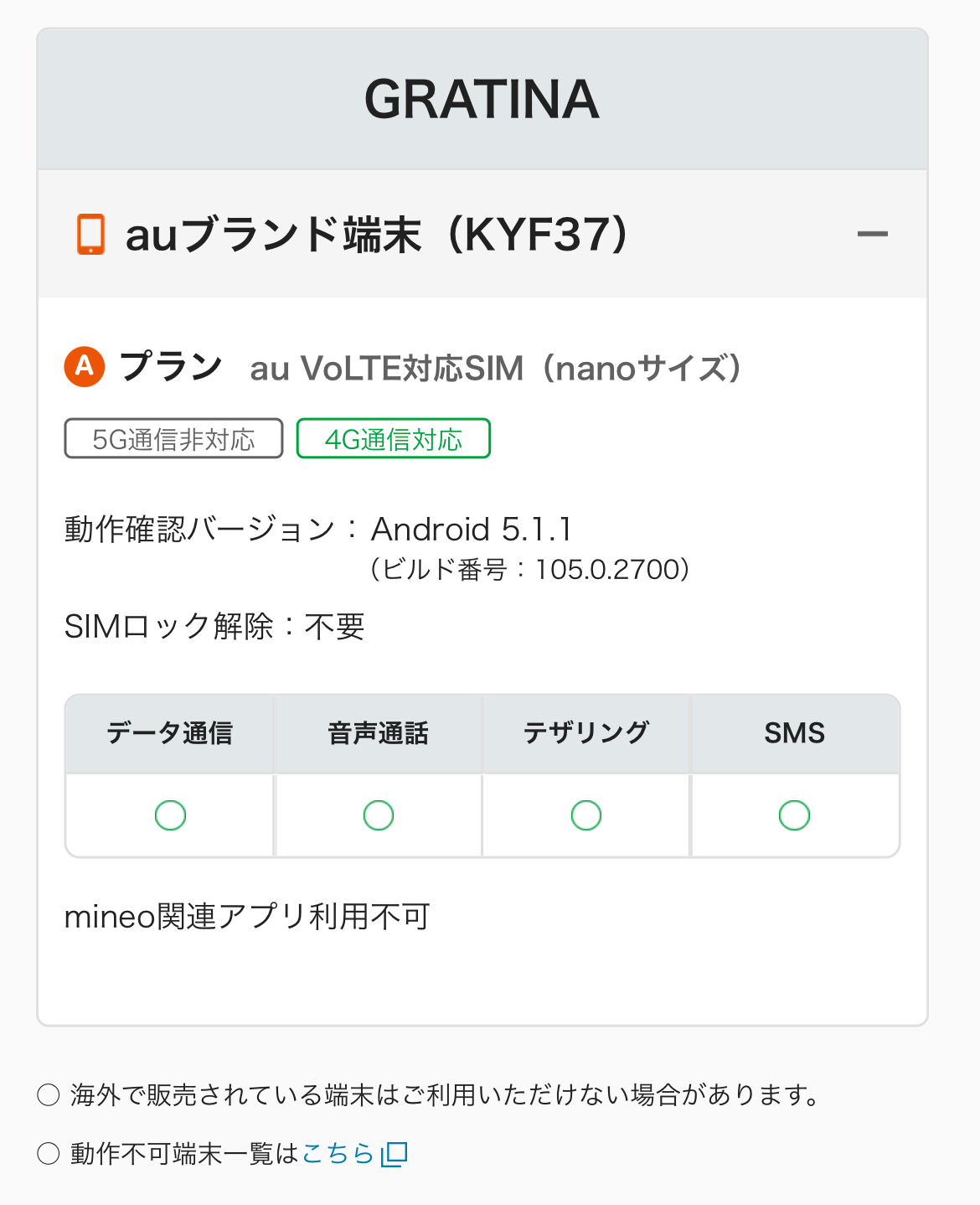Click the circle under SMS
This screenshot has height=1205, width=980.
[794, 815]
